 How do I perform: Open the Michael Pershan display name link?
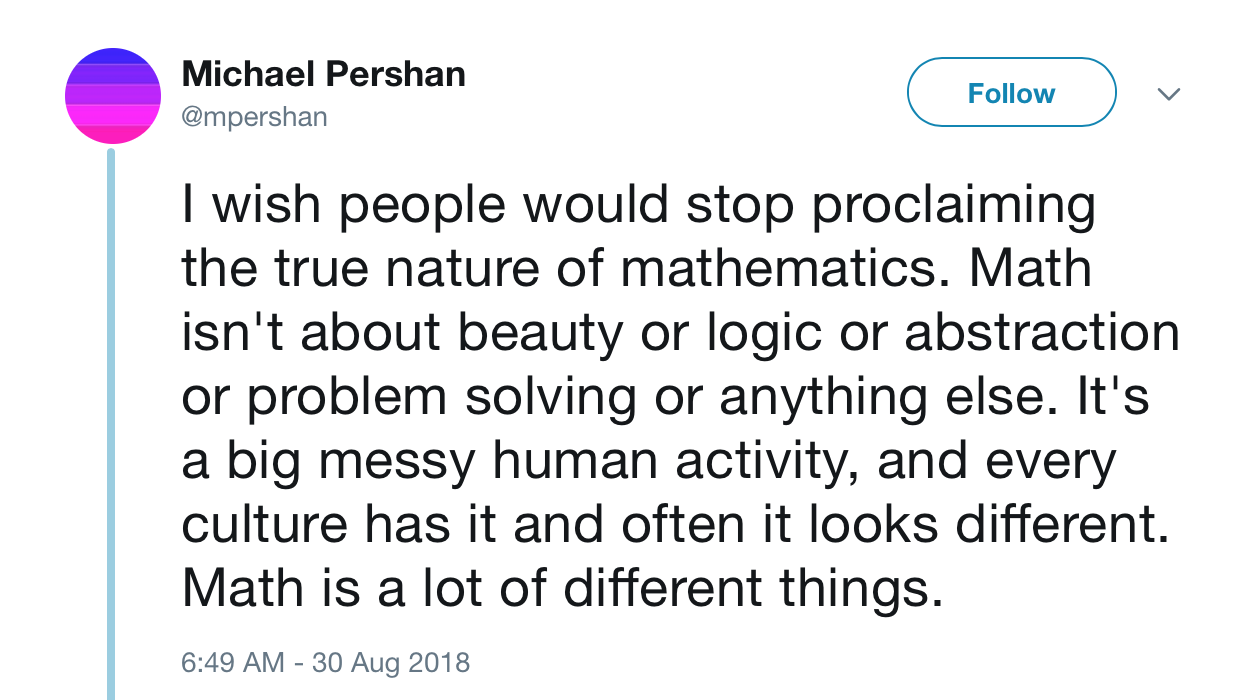coord(323,74)
